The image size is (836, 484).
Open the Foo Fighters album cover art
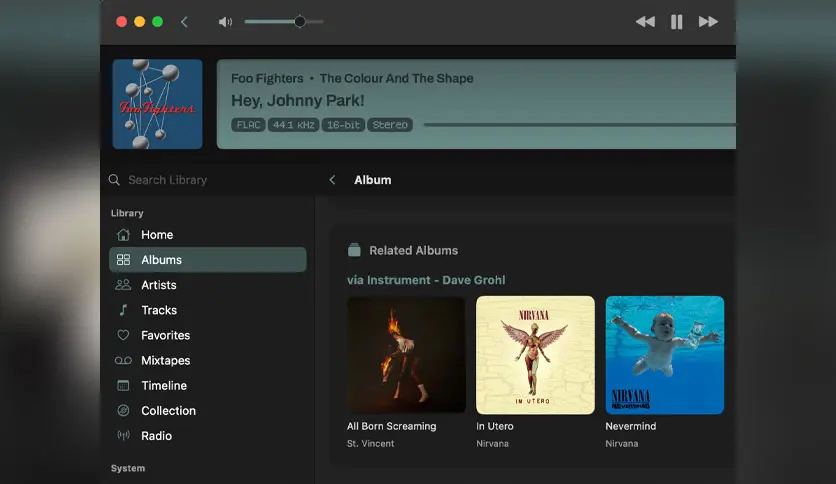click(x=157, y=104)
